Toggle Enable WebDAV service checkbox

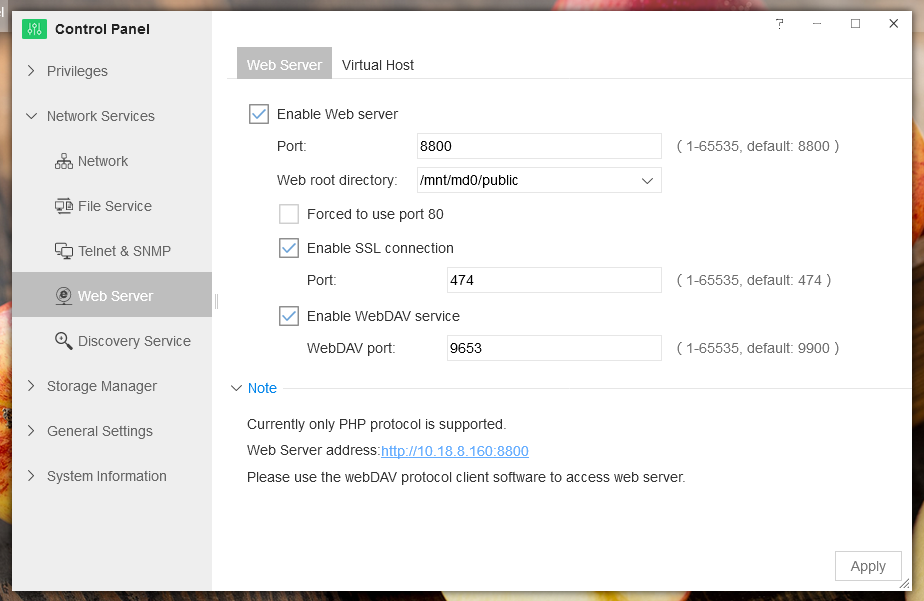click(x=289, y=316)
